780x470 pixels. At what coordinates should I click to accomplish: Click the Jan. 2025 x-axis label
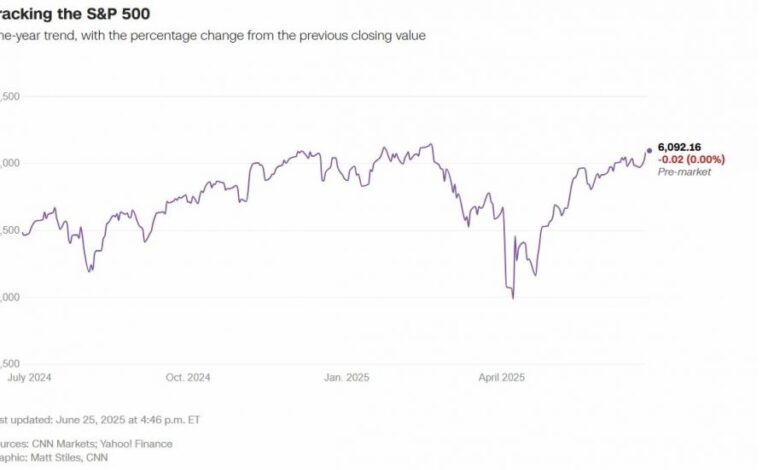click(348, 378)
